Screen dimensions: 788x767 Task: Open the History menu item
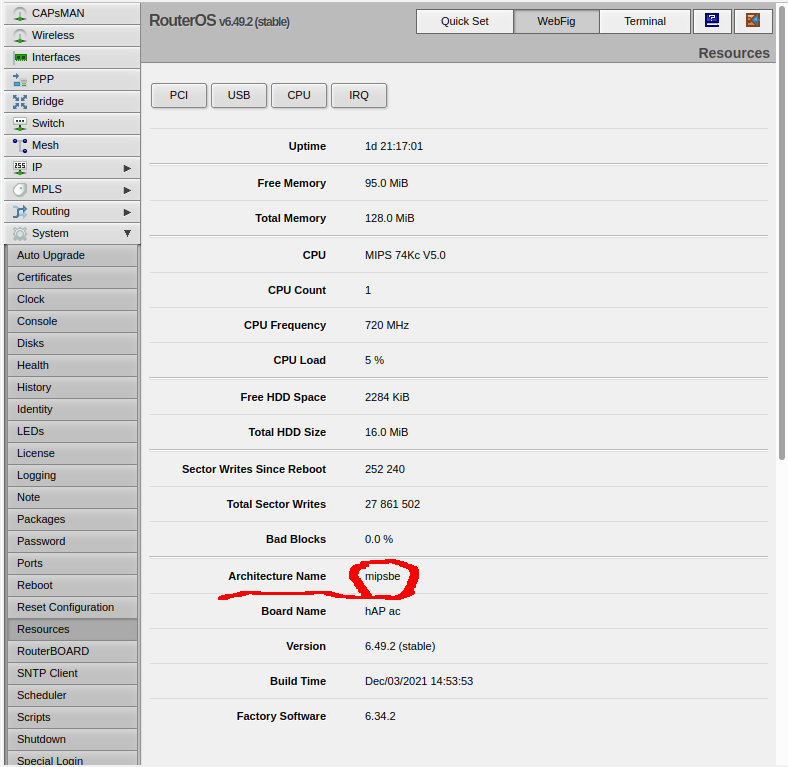pyautogui.click(x=72, y=388)
